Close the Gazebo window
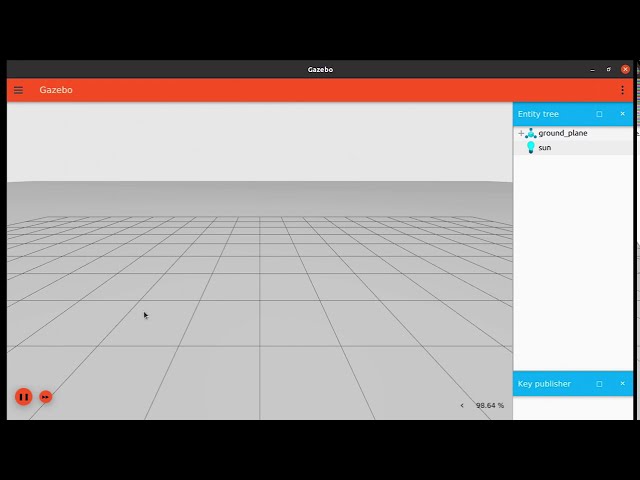The height and width of the screenshot is (480, 640). [625, 69]
